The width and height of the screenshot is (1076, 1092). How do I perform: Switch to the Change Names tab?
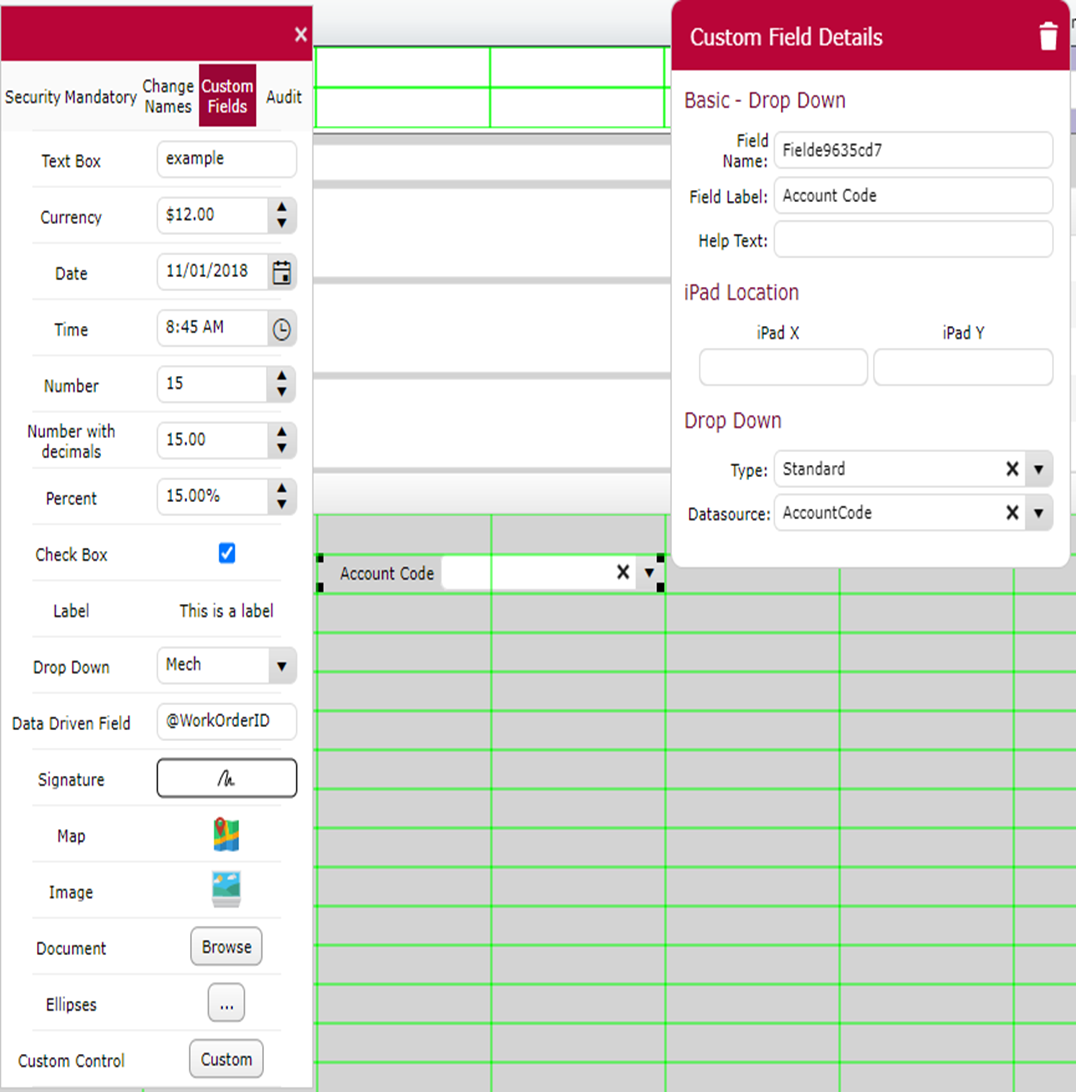click(x=168, y=96)
